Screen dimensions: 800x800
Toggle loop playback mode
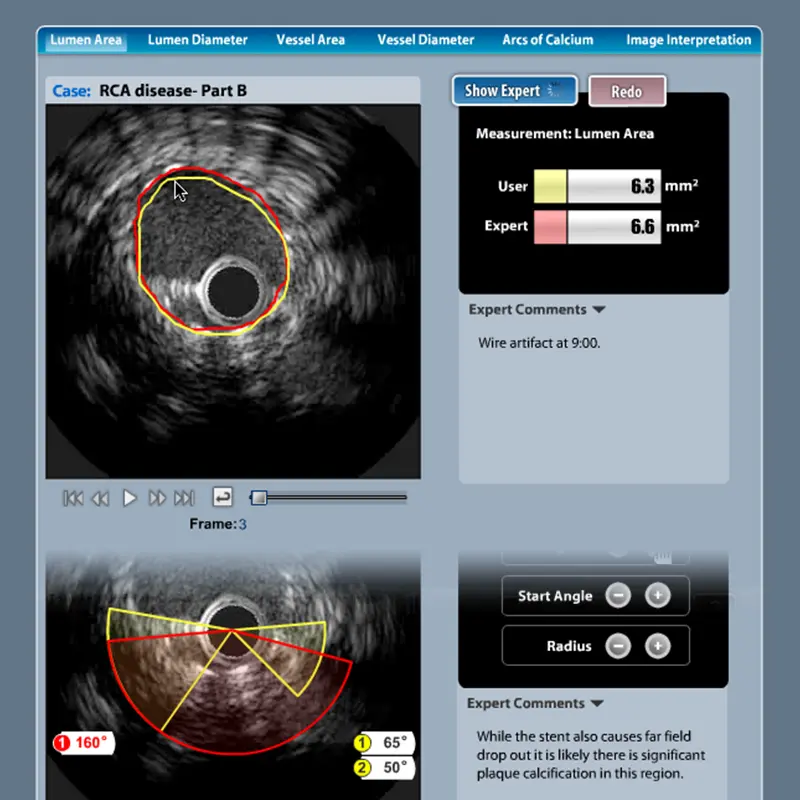(x=222, y=497)
